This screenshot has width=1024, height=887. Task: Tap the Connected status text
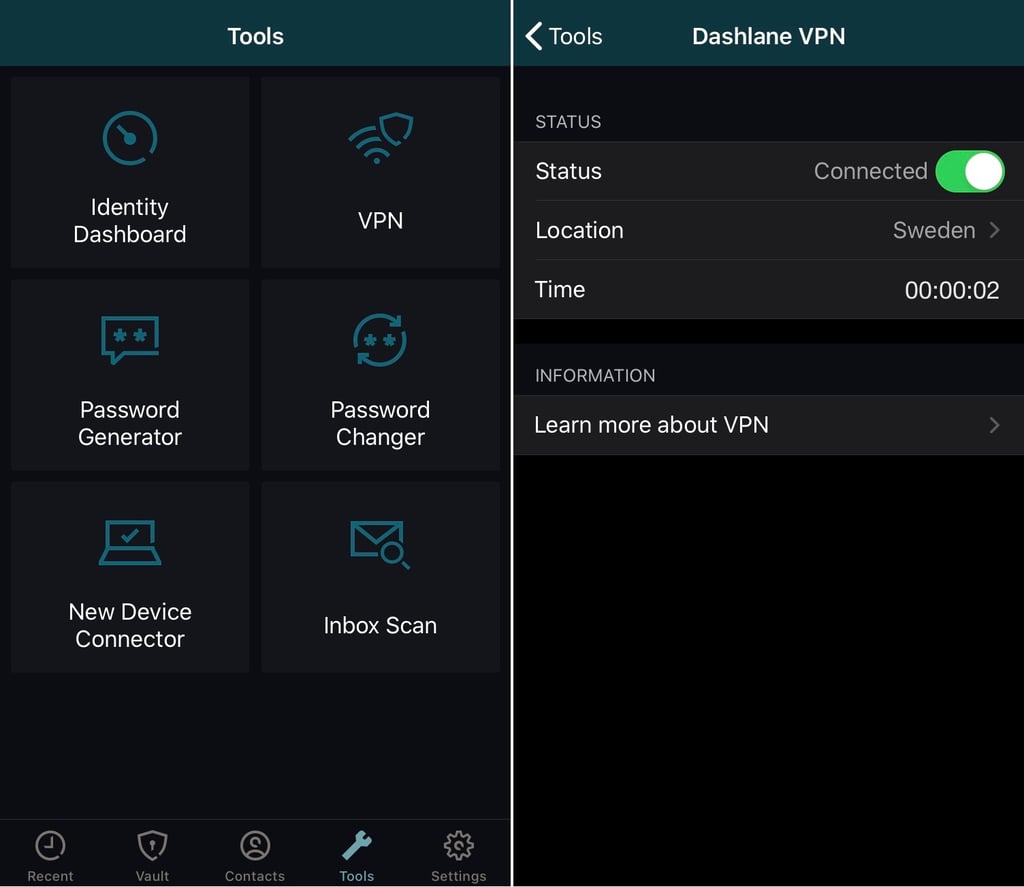(871, 171)
